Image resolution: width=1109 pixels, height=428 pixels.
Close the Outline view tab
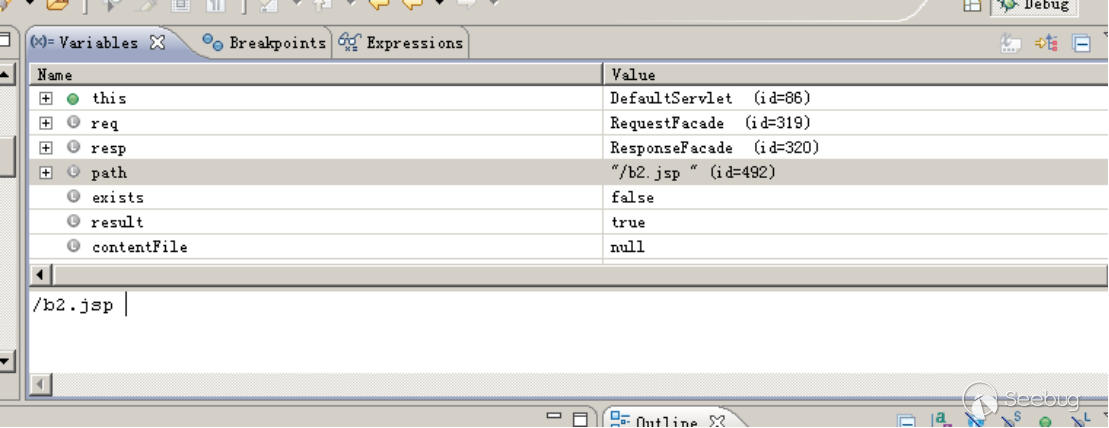coord(717,422)
